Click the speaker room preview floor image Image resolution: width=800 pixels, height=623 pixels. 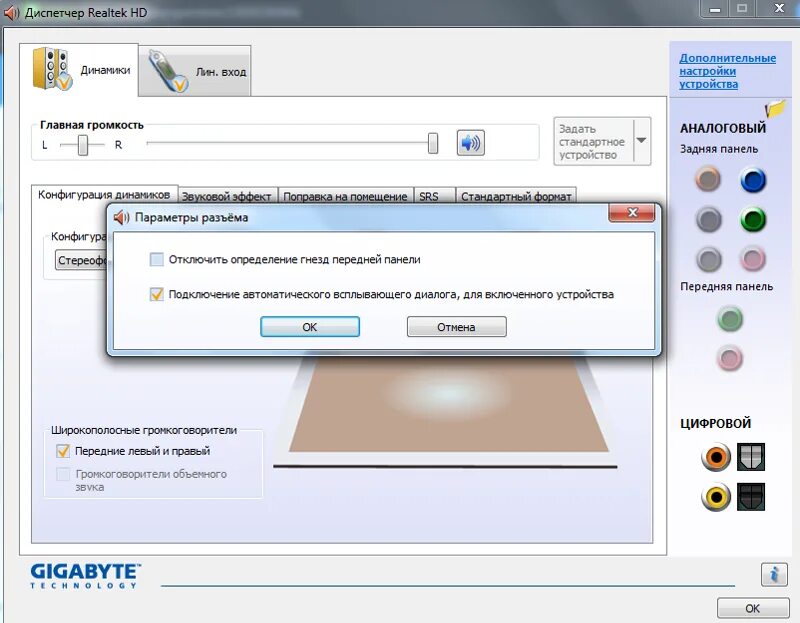[x=448, y=405]
